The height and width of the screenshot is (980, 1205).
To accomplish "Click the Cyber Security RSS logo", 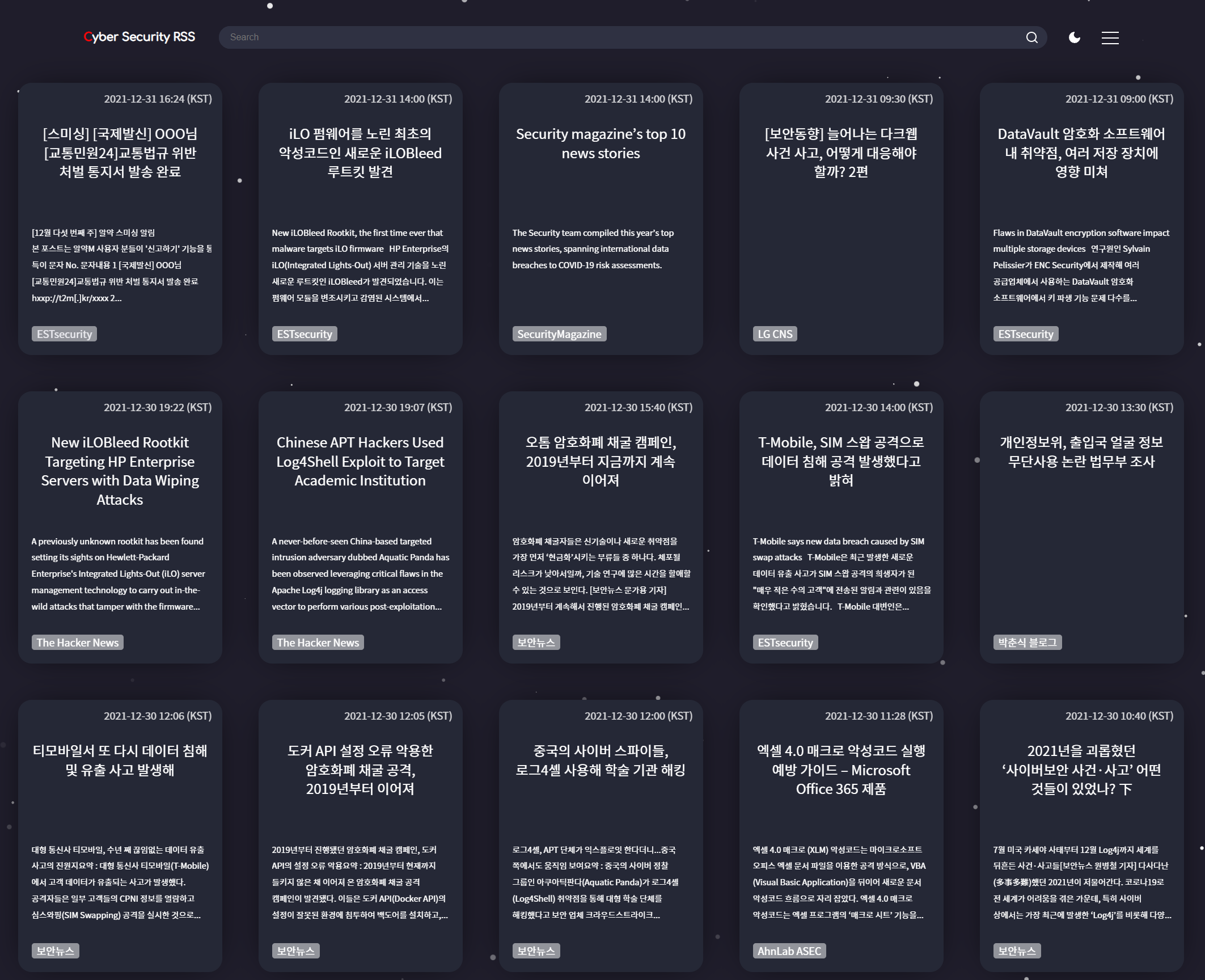I will [x=139, y=37].
